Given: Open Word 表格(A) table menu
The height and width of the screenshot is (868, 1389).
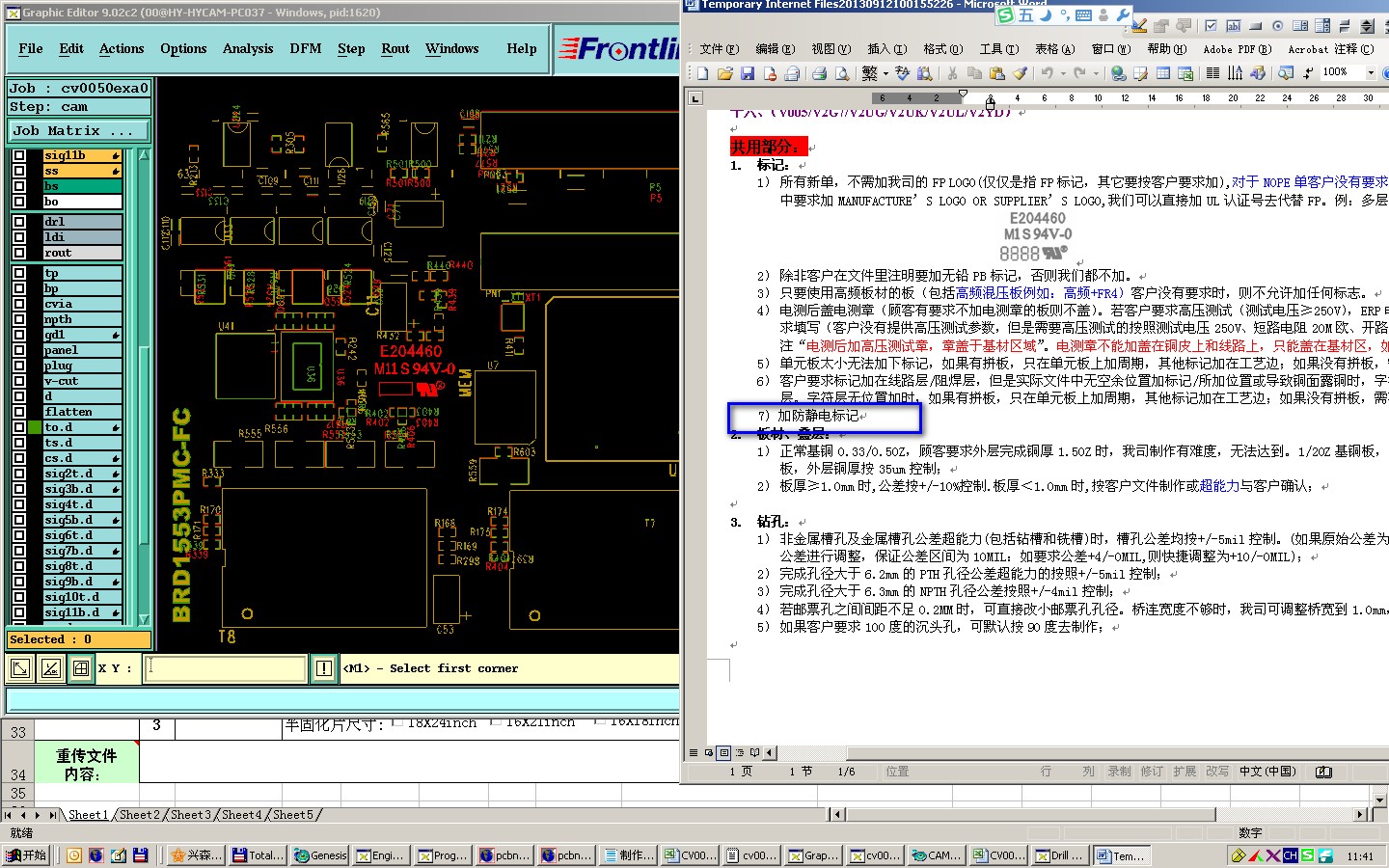Looking at the screenshot, I should click(x=1054, y=49).
